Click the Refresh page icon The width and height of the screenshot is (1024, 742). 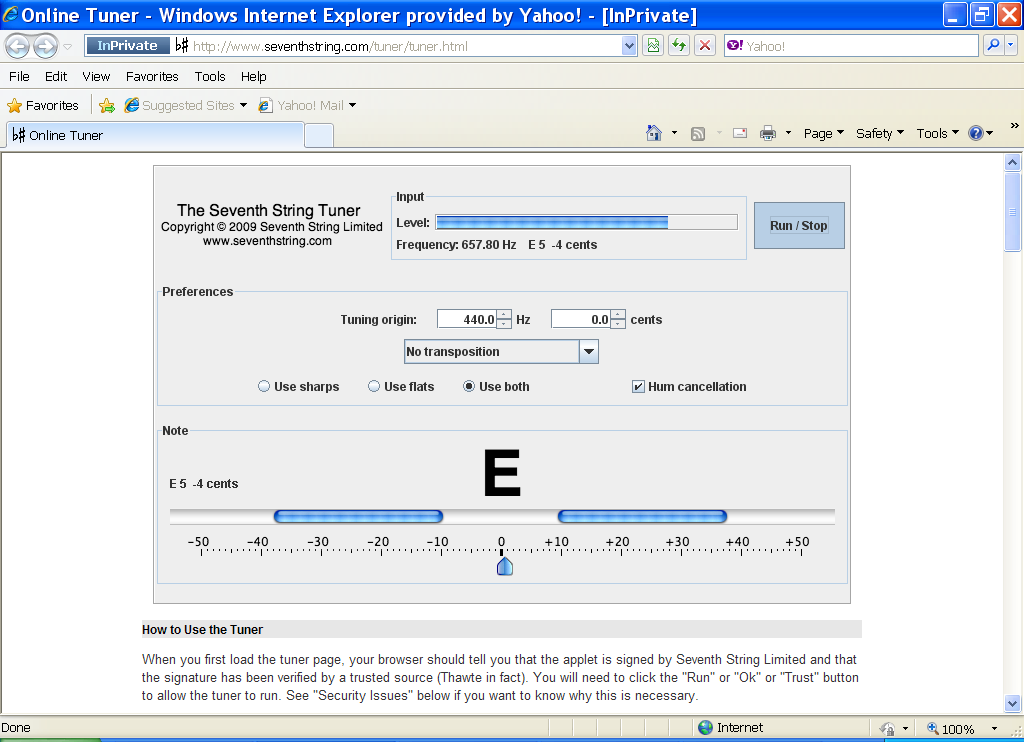tap(679, 46)
